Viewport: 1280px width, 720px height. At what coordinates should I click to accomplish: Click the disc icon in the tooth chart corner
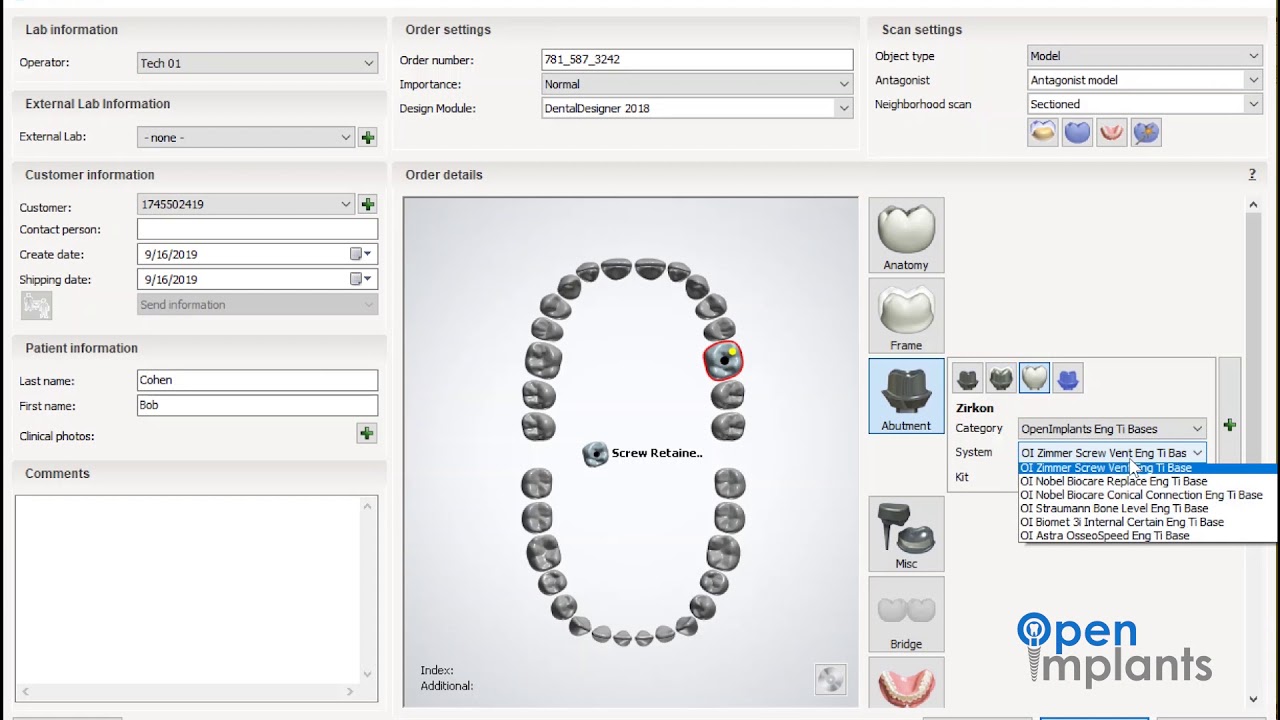coord(830,679)
